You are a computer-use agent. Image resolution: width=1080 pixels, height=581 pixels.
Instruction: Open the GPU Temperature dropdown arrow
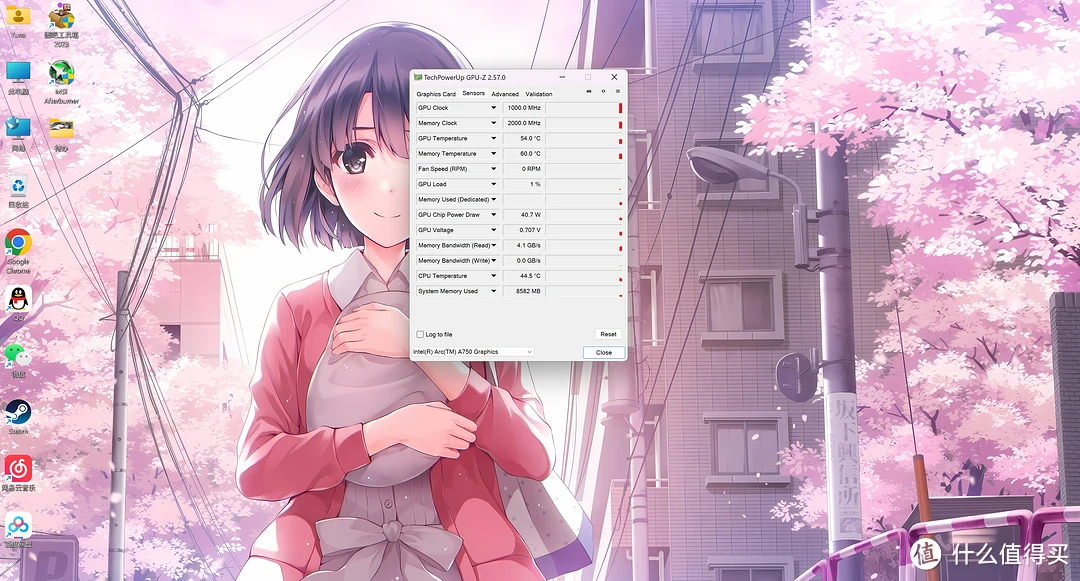493,138
